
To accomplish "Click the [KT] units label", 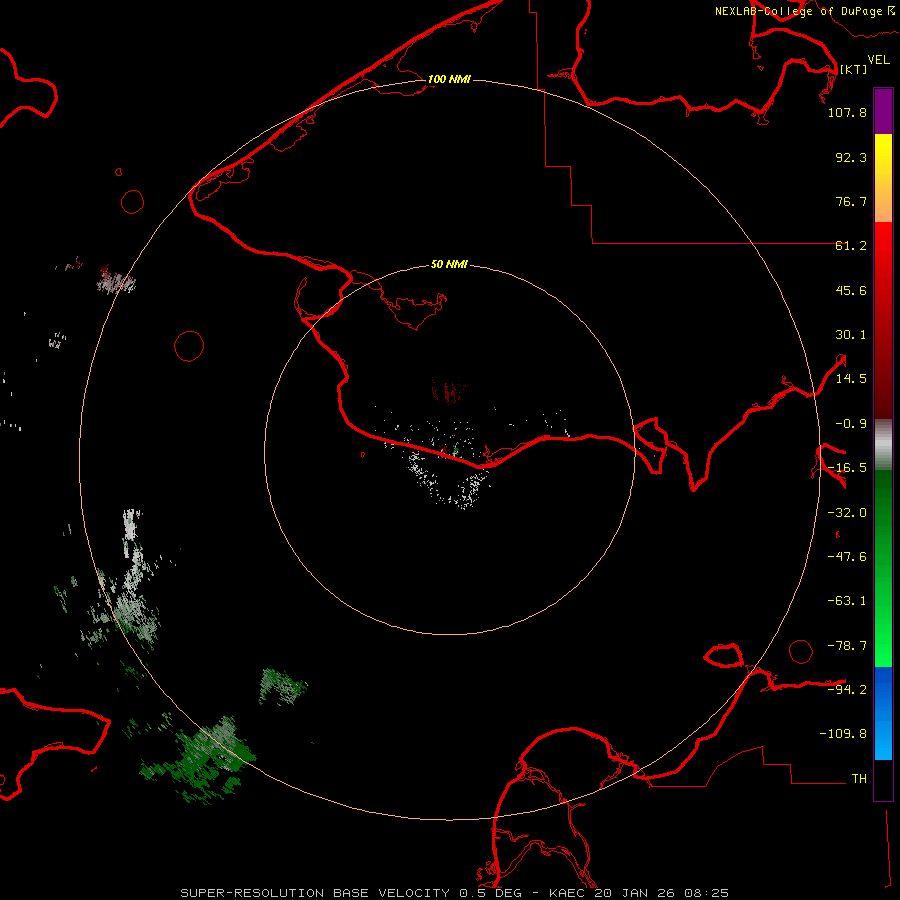I will tap(853, 69).
